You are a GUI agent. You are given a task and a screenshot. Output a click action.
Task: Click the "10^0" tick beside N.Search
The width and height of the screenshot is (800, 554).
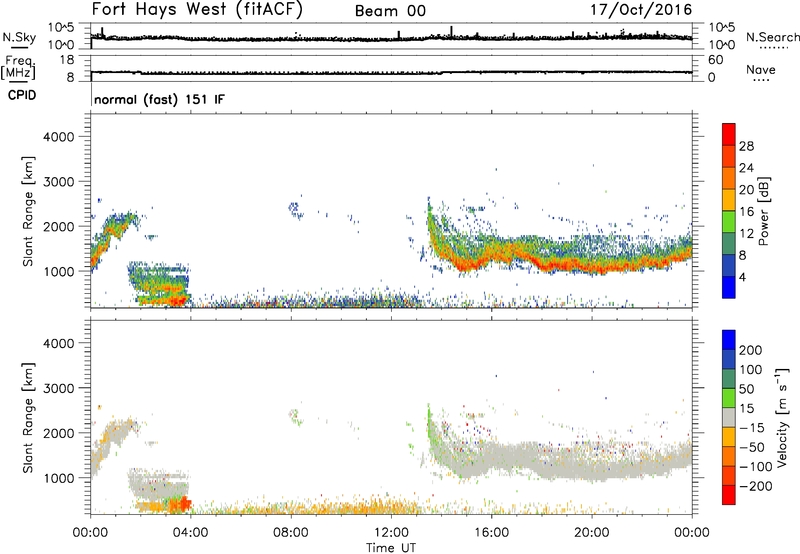(x=722, y=45)
